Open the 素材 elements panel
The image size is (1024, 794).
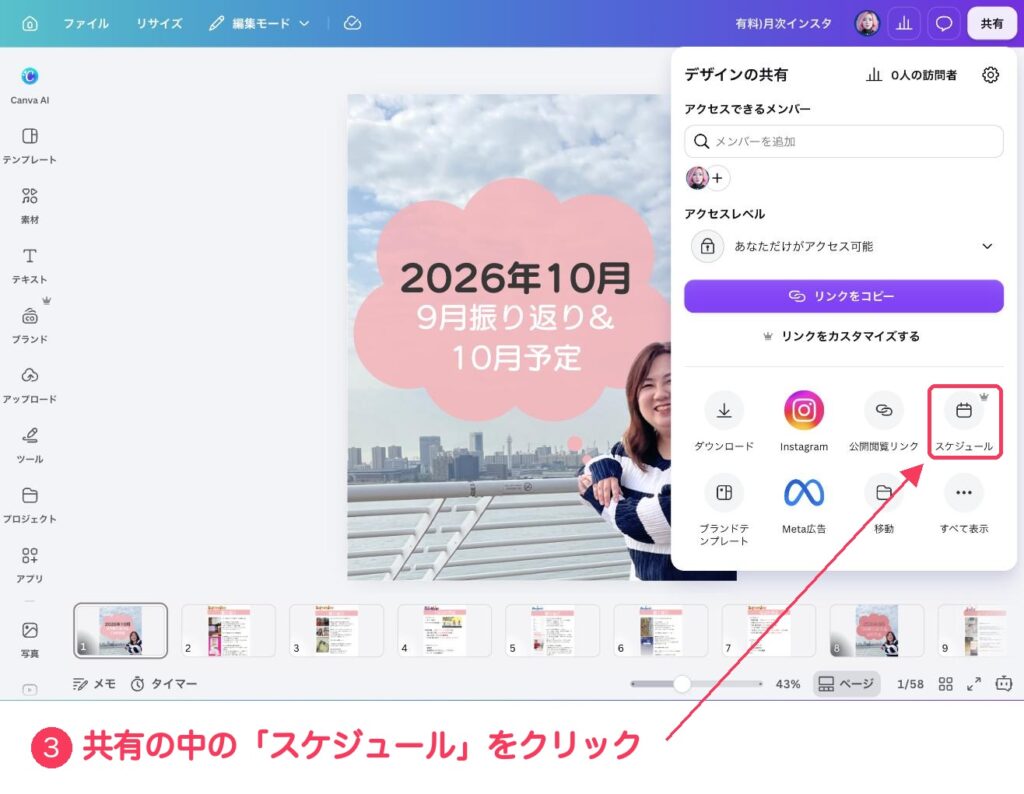click(x=29, y=206)
